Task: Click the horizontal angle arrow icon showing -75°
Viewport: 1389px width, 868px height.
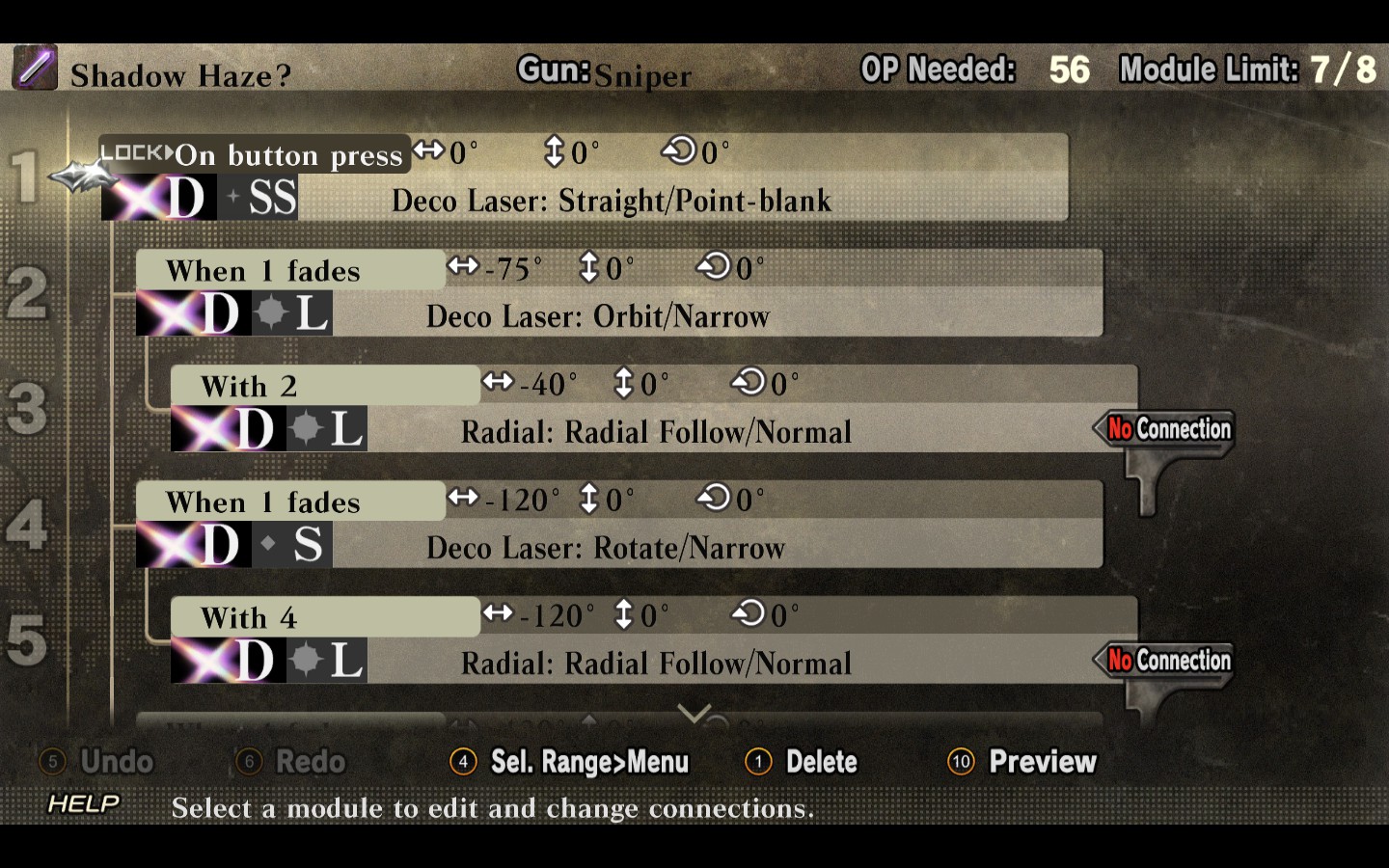Action: (463, 266)
